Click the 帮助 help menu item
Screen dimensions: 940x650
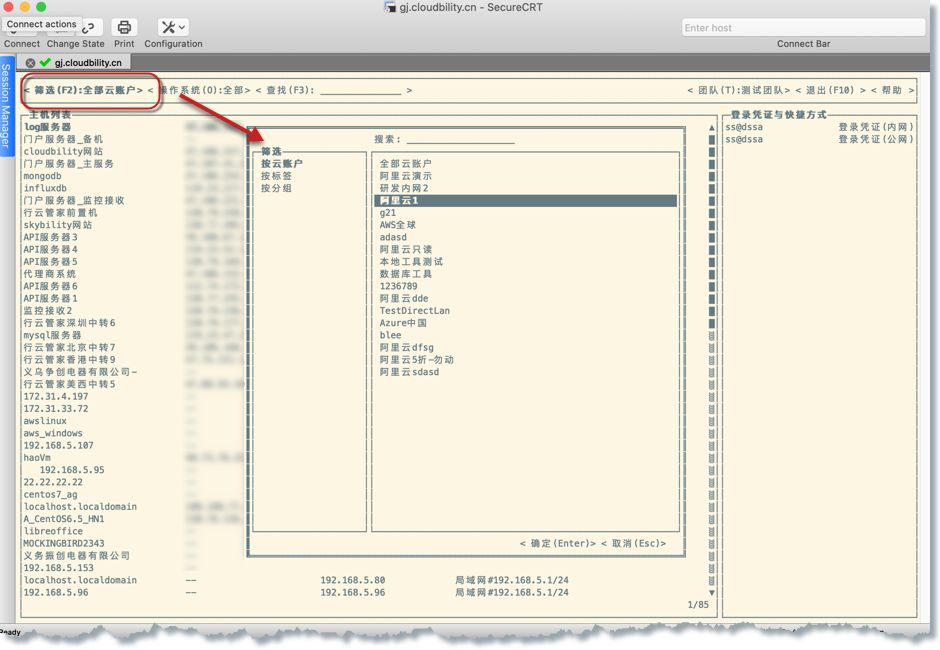[x=892, y=90]
